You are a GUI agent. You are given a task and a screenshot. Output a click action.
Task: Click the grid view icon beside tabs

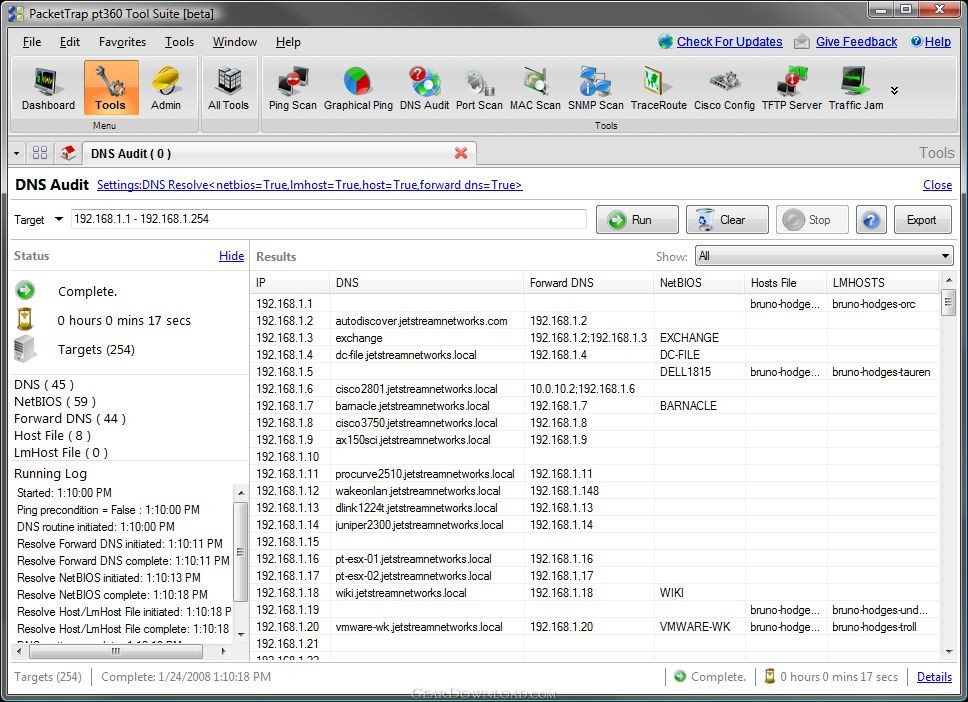tap(40, 153)
